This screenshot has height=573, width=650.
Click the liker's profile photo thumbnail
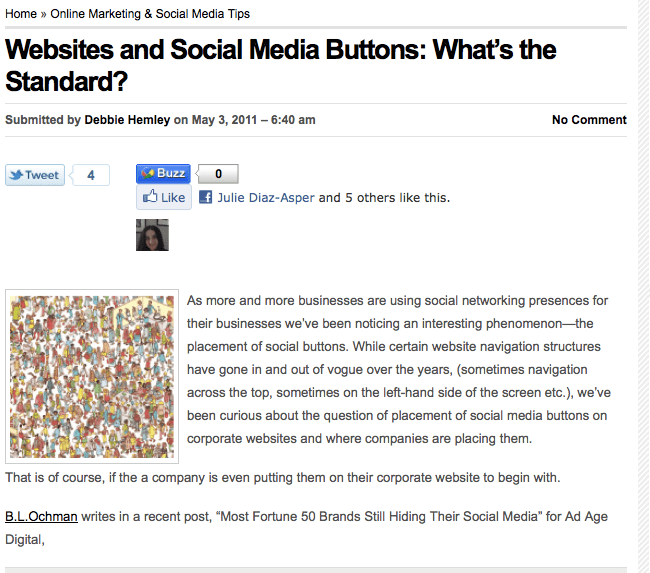tap(152, 235)
